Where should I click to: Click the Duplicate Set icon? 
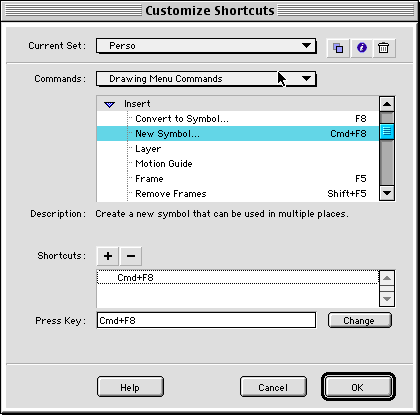pyautogui.click(x=338, y=48)
